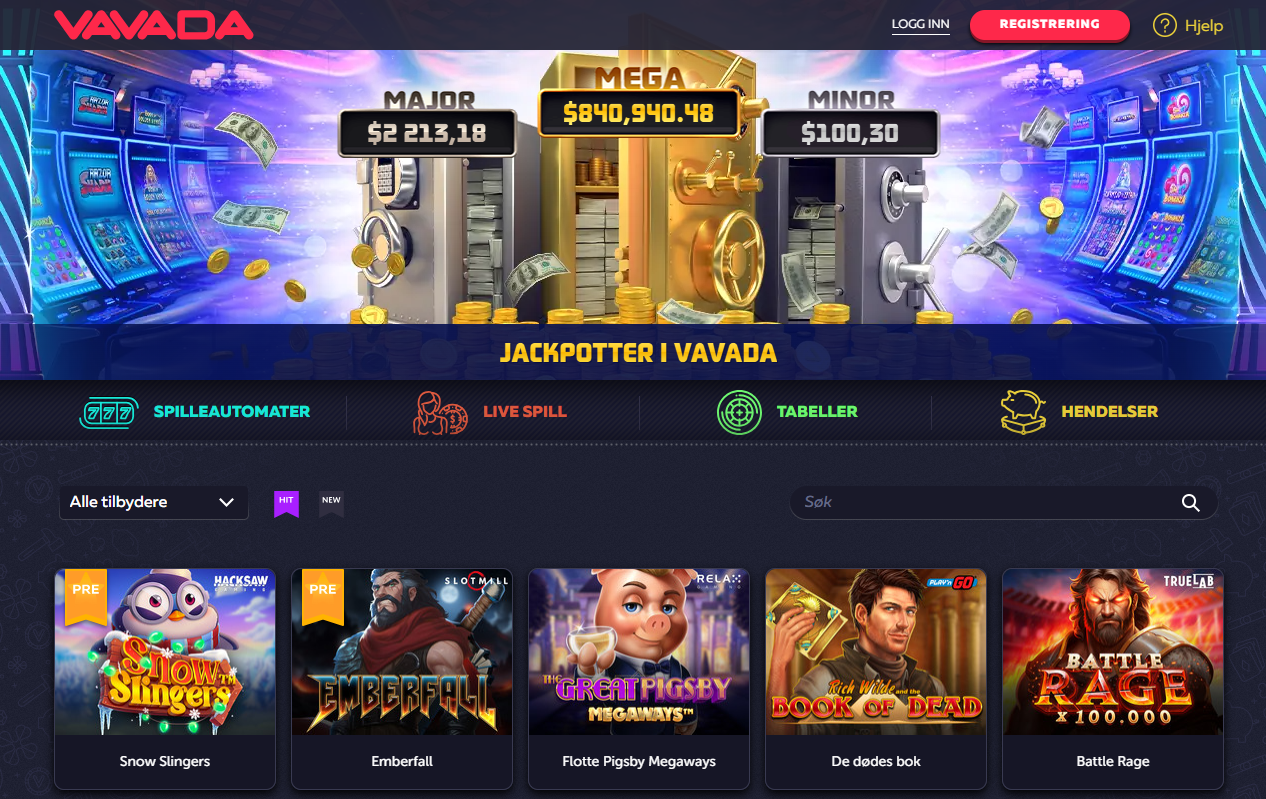Launch the Emberfall game tile
The image size is (1266, 799).
pyautogui.click(x=402, y=652)
